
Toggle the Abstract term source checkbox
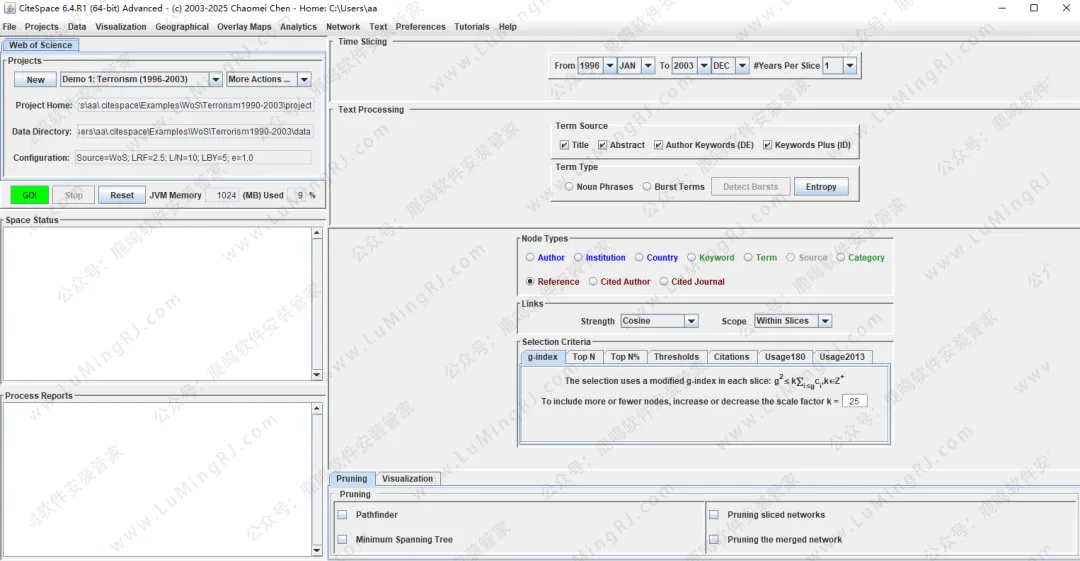tap(603, 145)
